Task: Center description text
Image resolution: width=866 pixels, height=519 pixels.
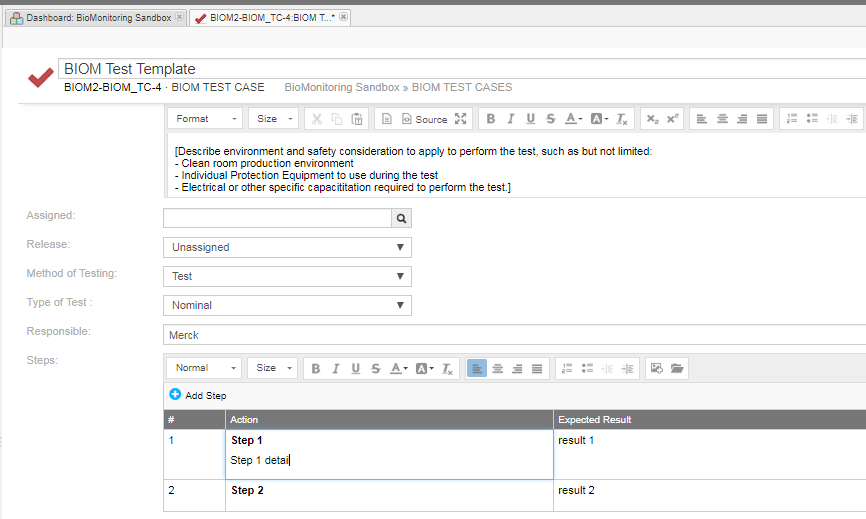Action: click(x=722, y=119)
